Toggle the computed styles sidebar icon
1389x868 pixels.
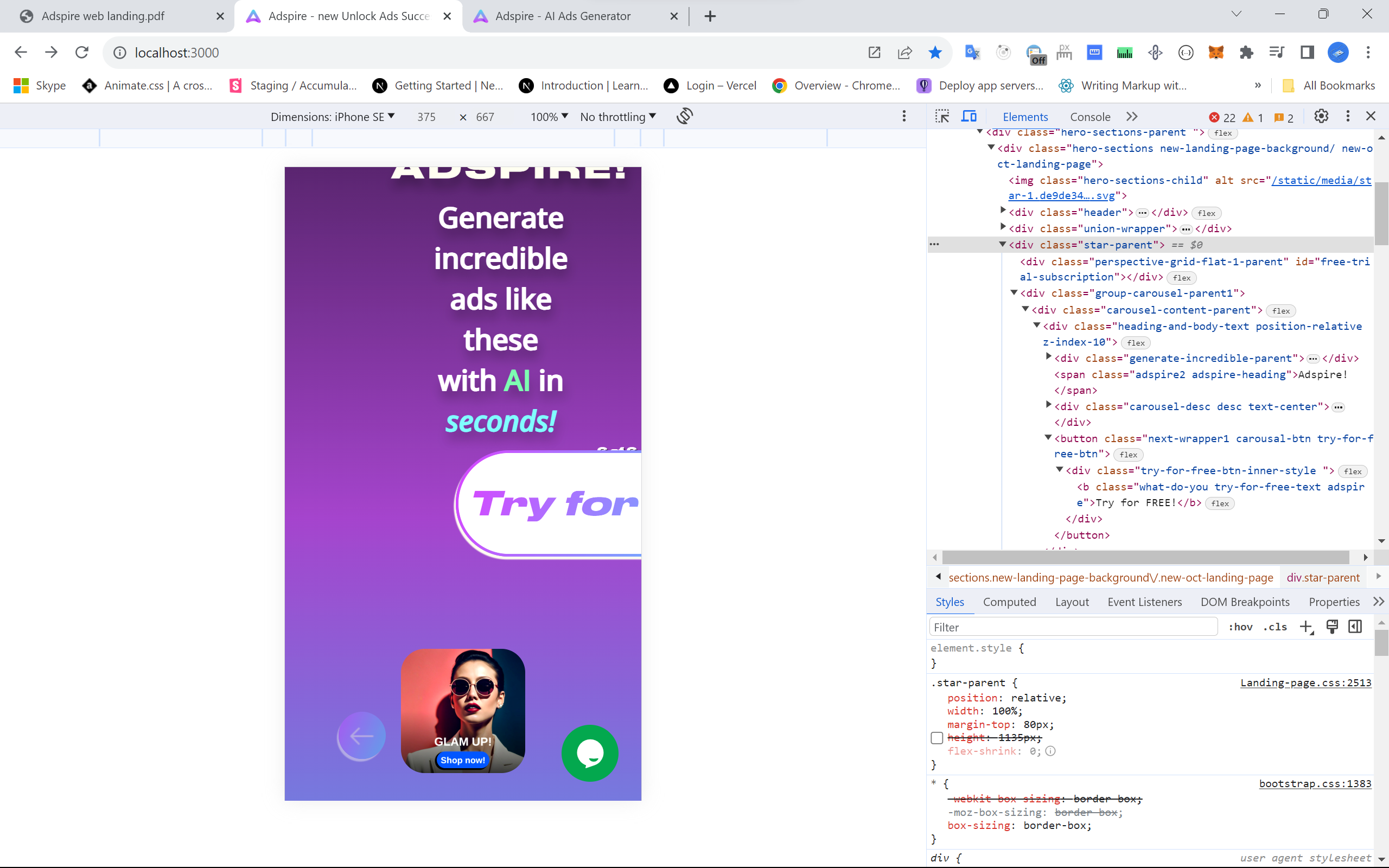pos(1355,627)
